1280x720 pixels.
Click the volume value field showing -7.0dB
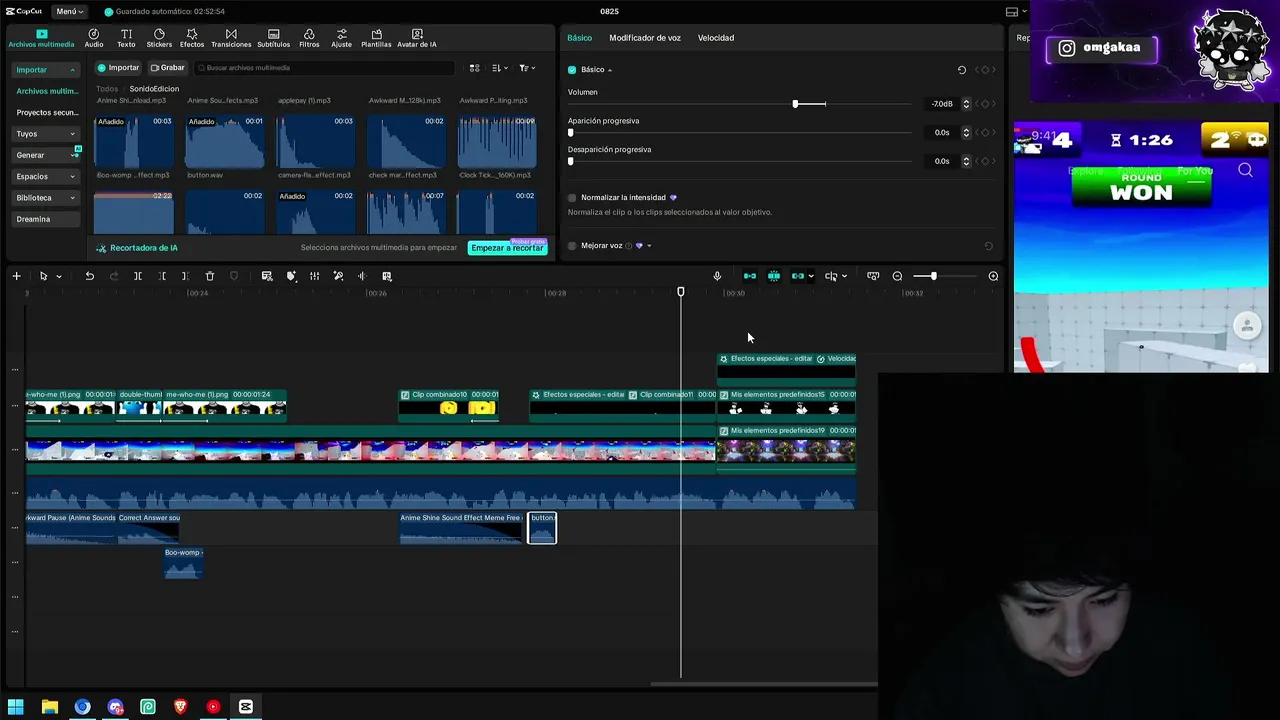pyautogui.click(x=941, y=104)
